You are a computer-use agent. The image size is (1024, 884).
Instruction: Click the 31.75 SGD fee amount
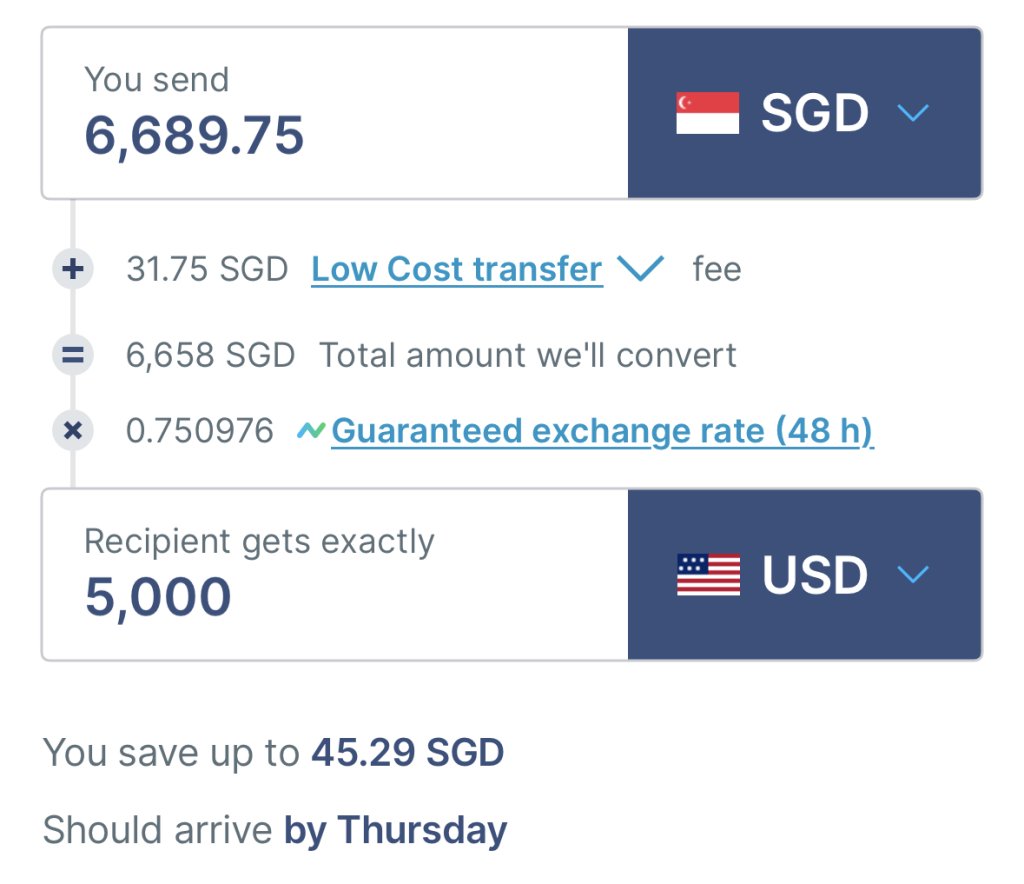pyautogui.click(x=207, y=269)
